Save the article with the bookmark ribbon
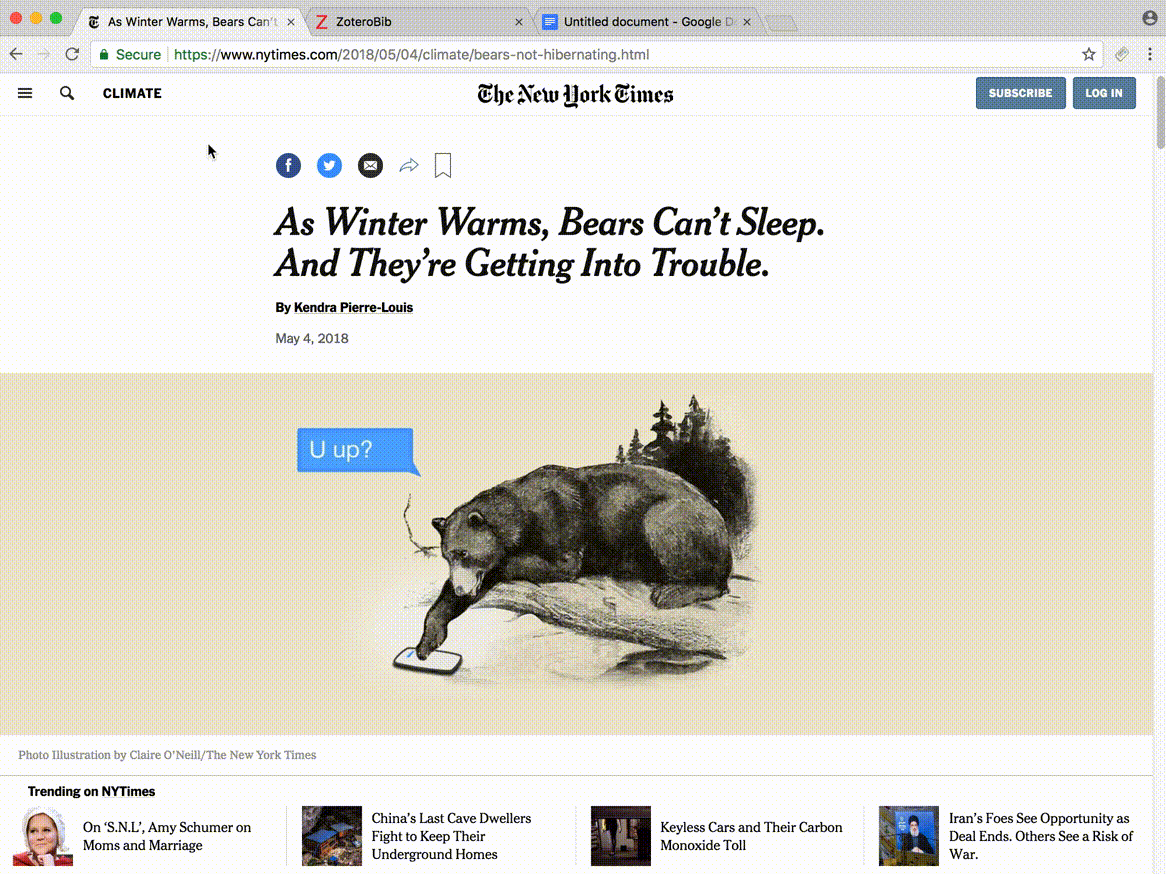 click(x=442, y=165)
